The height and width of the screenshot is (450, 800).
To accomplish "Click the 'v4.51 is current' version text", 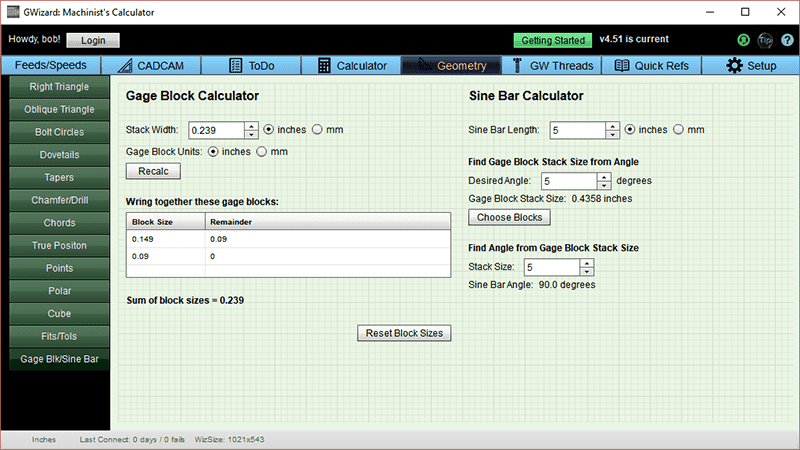I will (634, 39).
